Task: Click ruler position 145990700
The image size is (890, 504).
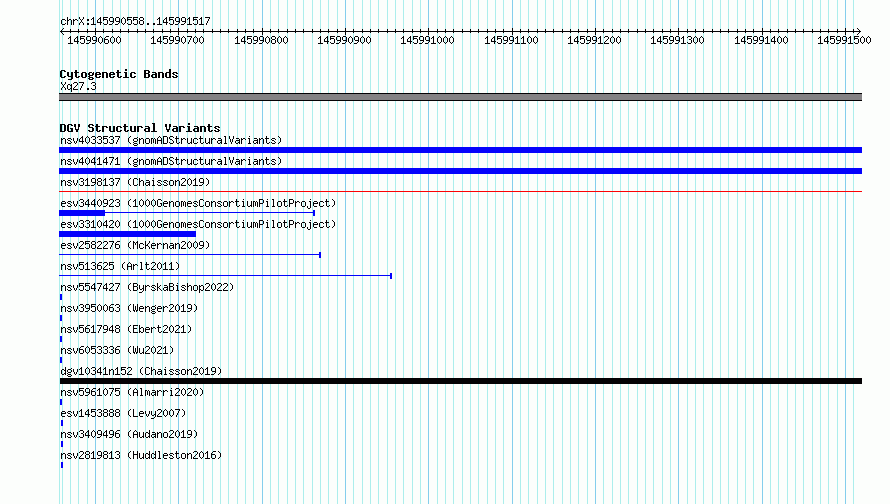Action: pyautogui.click(x=177, y=40)
